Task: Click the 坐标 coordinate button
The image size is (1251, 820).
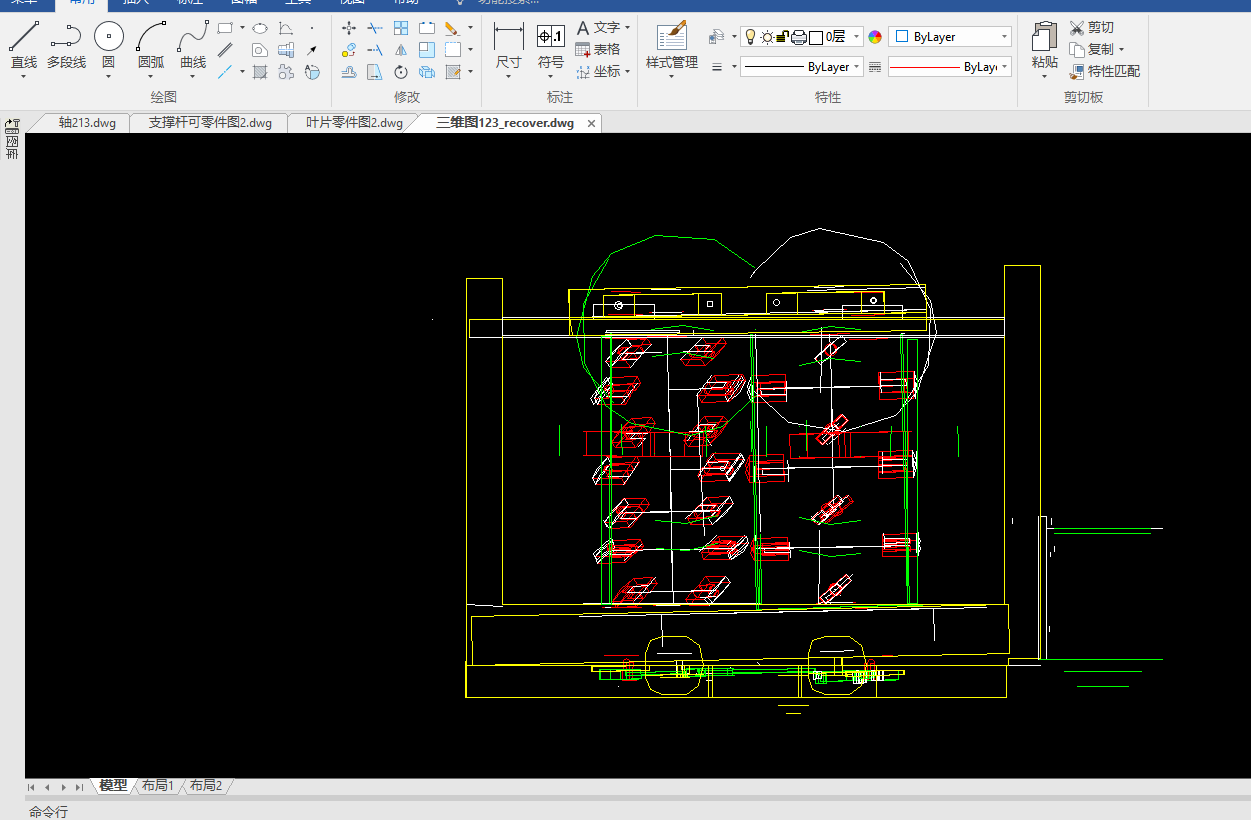Action: tap(597, 71)
